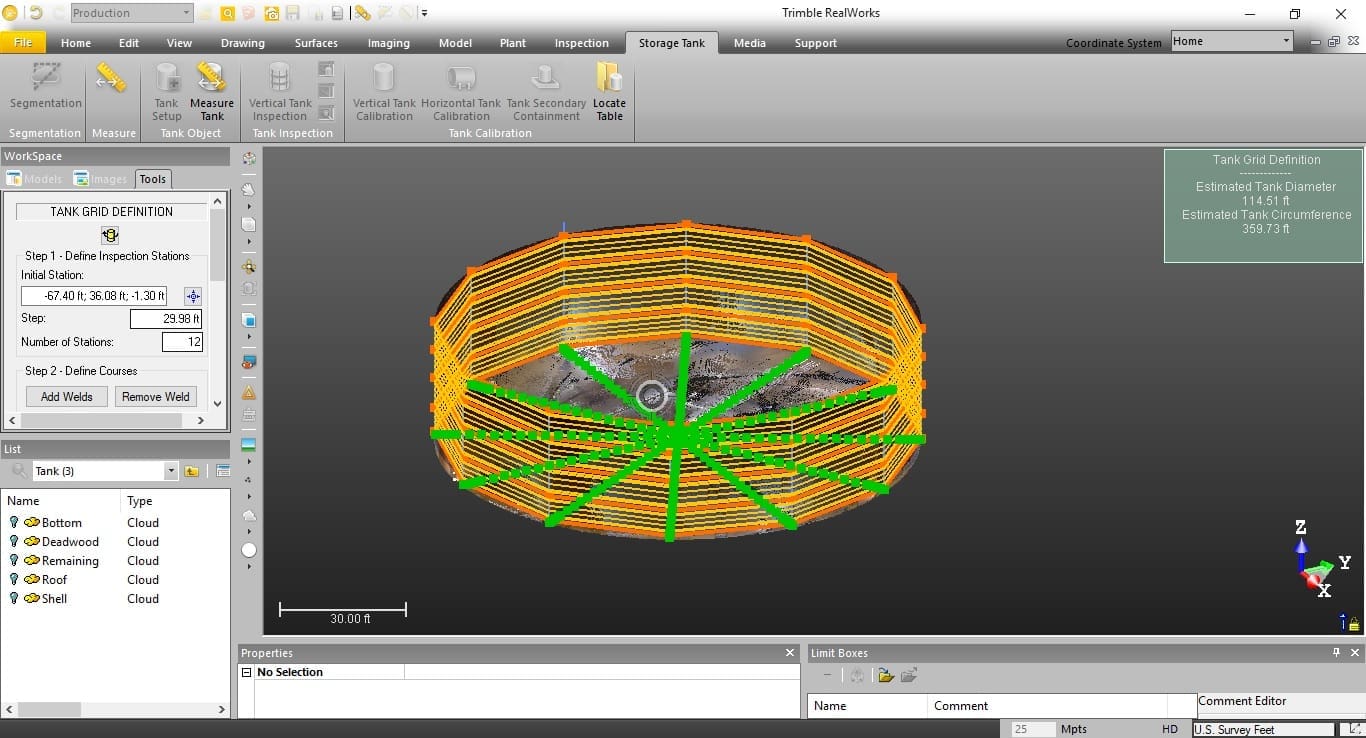
Task: Click the Number of Stations field
Action: (x=182, y=342)
